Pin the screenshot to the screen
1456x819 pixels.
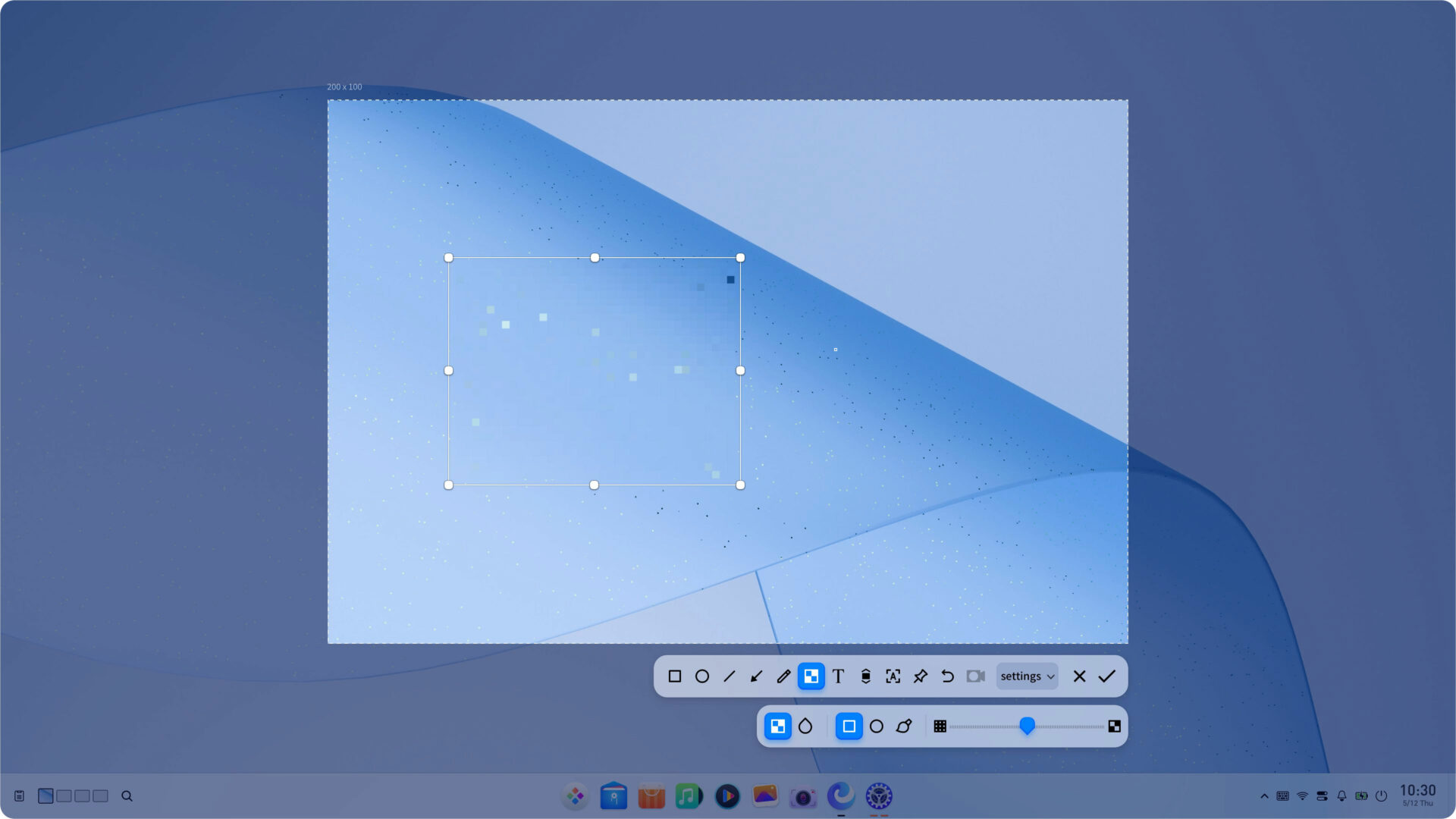coord(920,676)
